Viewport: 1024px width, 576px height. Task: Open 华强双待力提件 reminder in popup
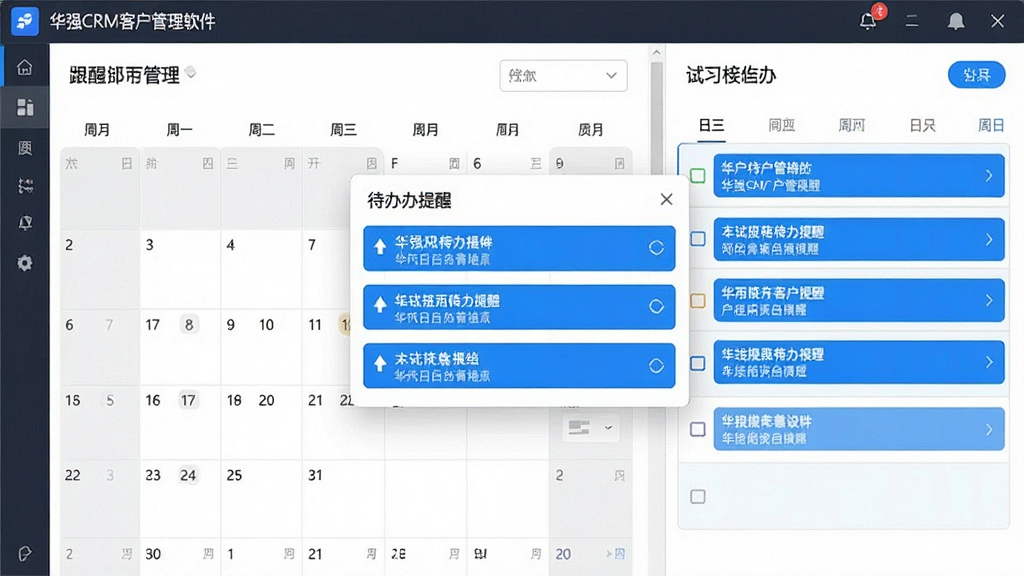coord(519,248)
